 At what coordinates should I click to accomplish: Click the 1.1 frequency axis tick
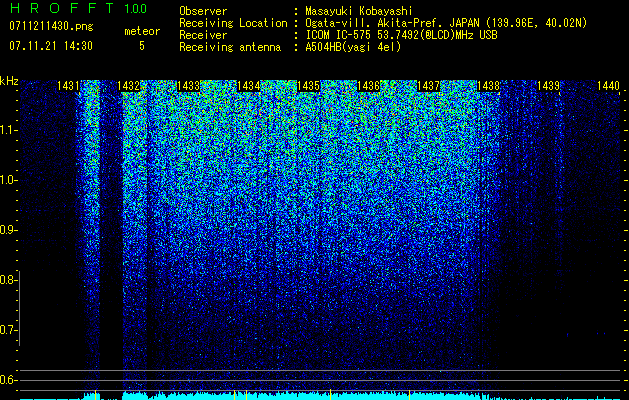coord(8,130)
